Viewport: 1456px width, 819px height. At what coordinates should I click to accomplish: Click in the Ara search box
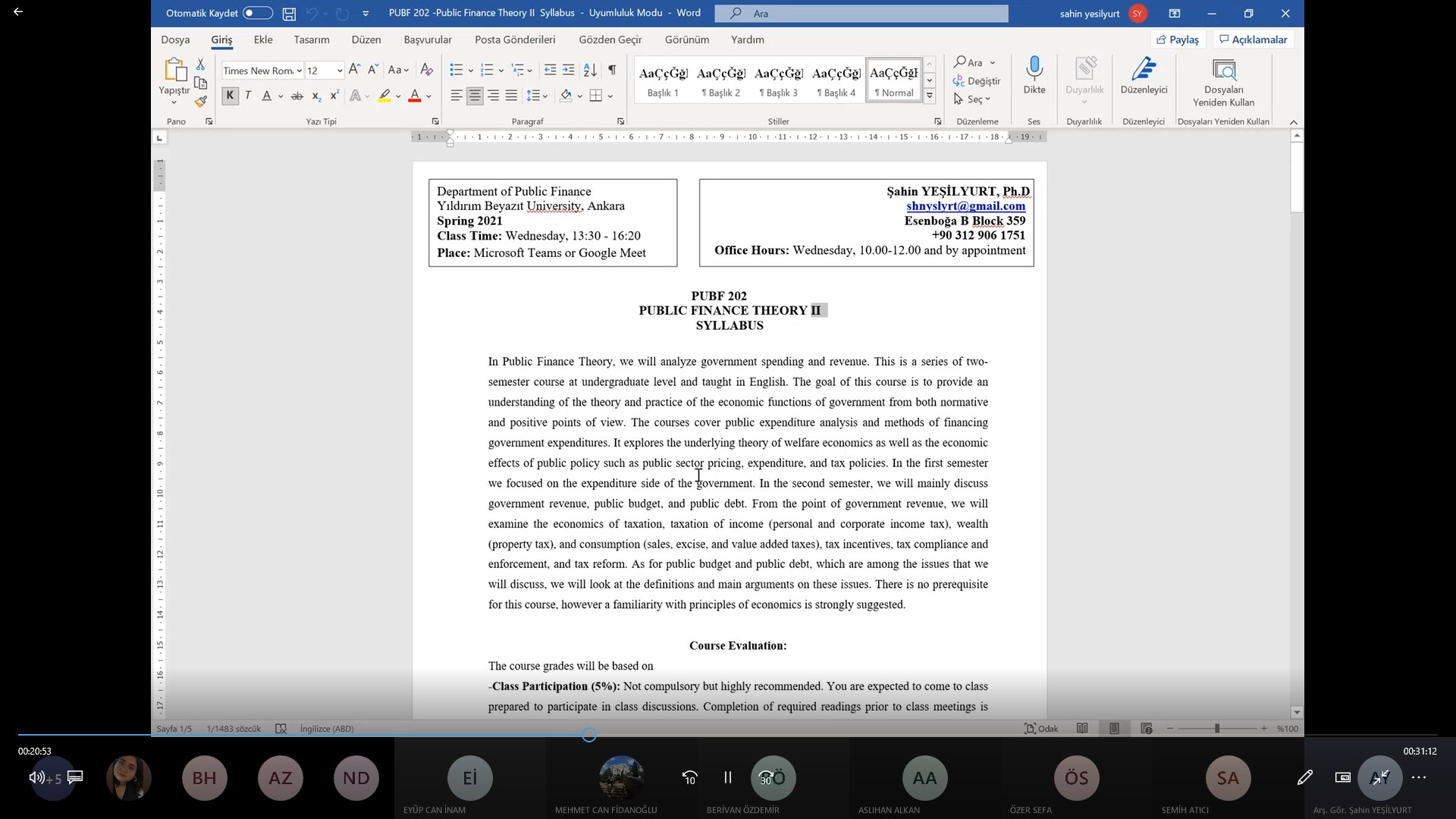861,14
